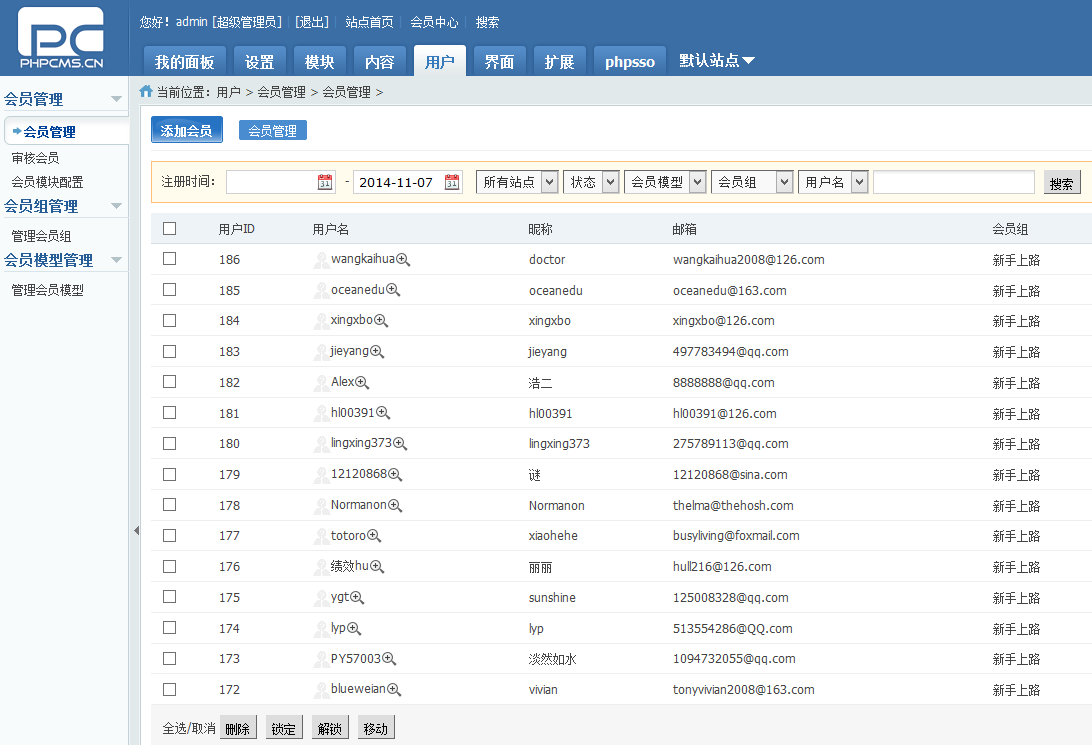Click magnifier icon next to wangkaihua
Image resolution: width=1092 pixels, height=745 pixels.
click(x=403, y=260)
